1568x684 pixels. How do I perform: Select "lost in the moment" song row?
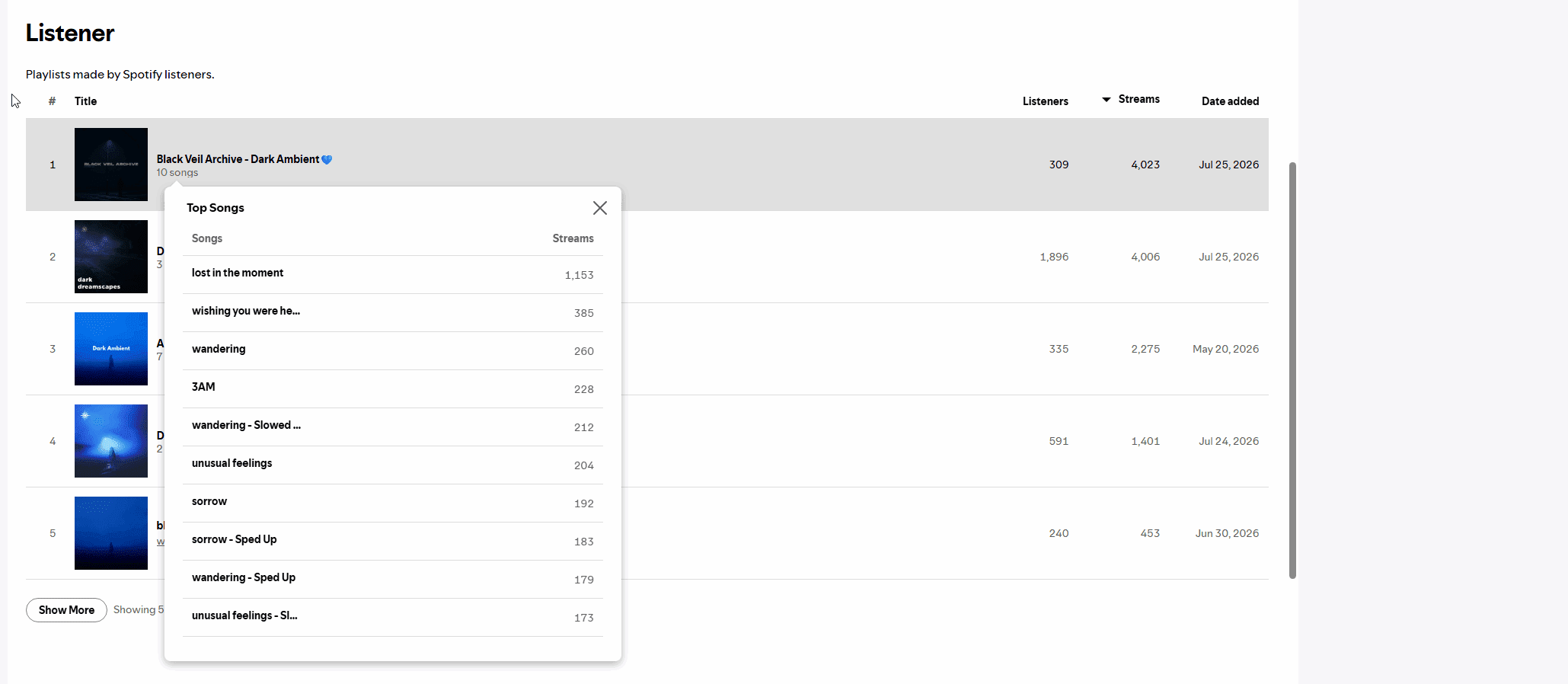(393, 274)
